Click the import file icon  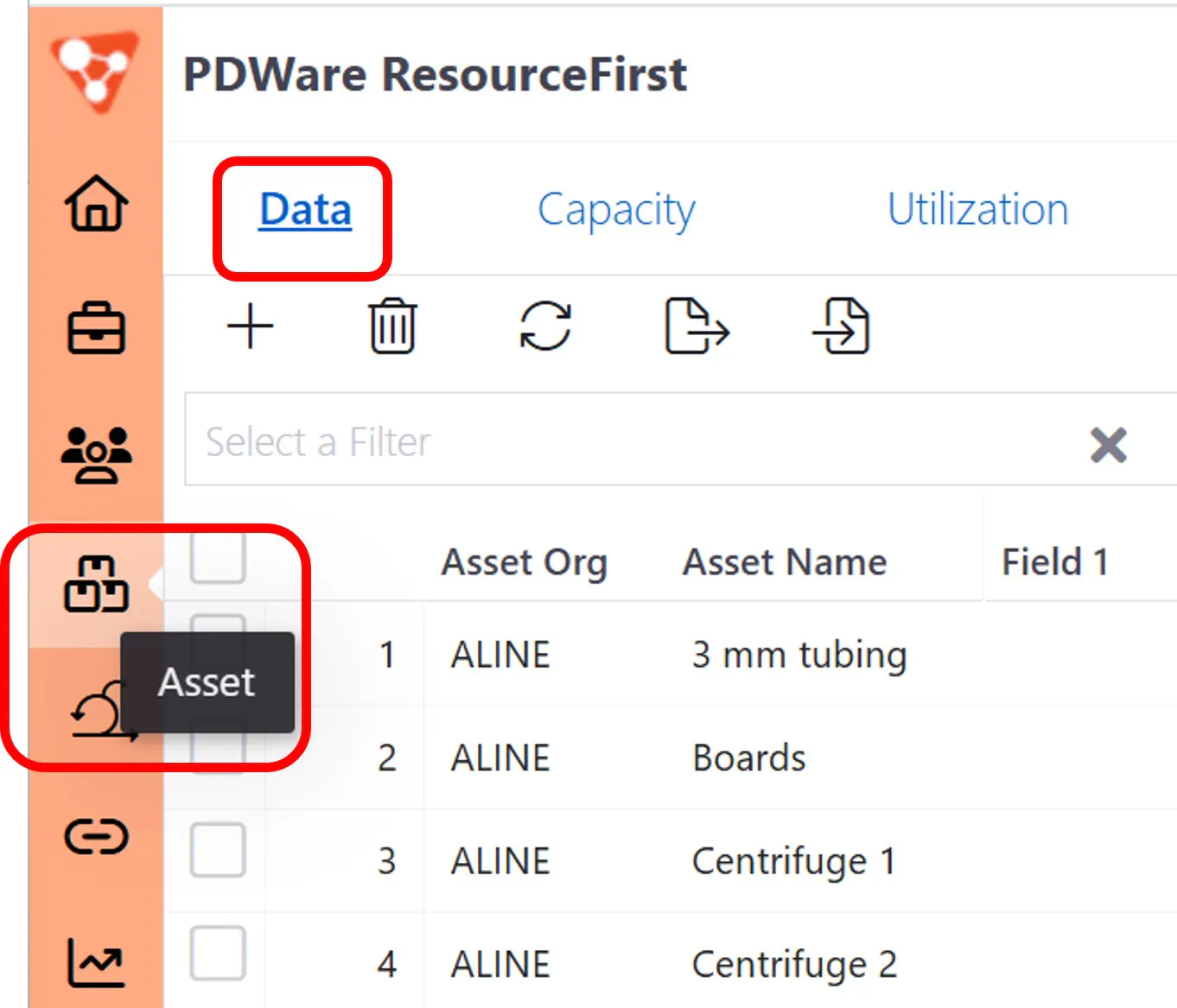coord(841,326)
